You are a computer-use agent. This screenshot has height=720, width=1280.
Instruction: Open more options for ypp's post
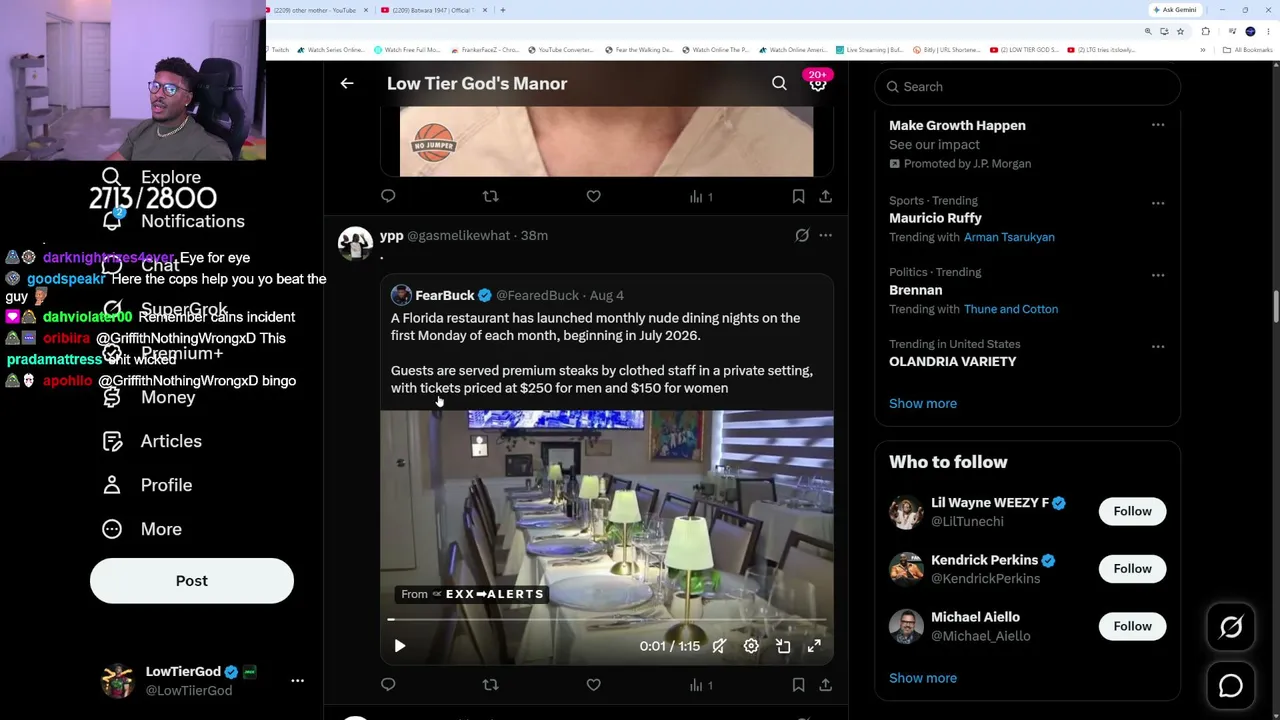825,236
